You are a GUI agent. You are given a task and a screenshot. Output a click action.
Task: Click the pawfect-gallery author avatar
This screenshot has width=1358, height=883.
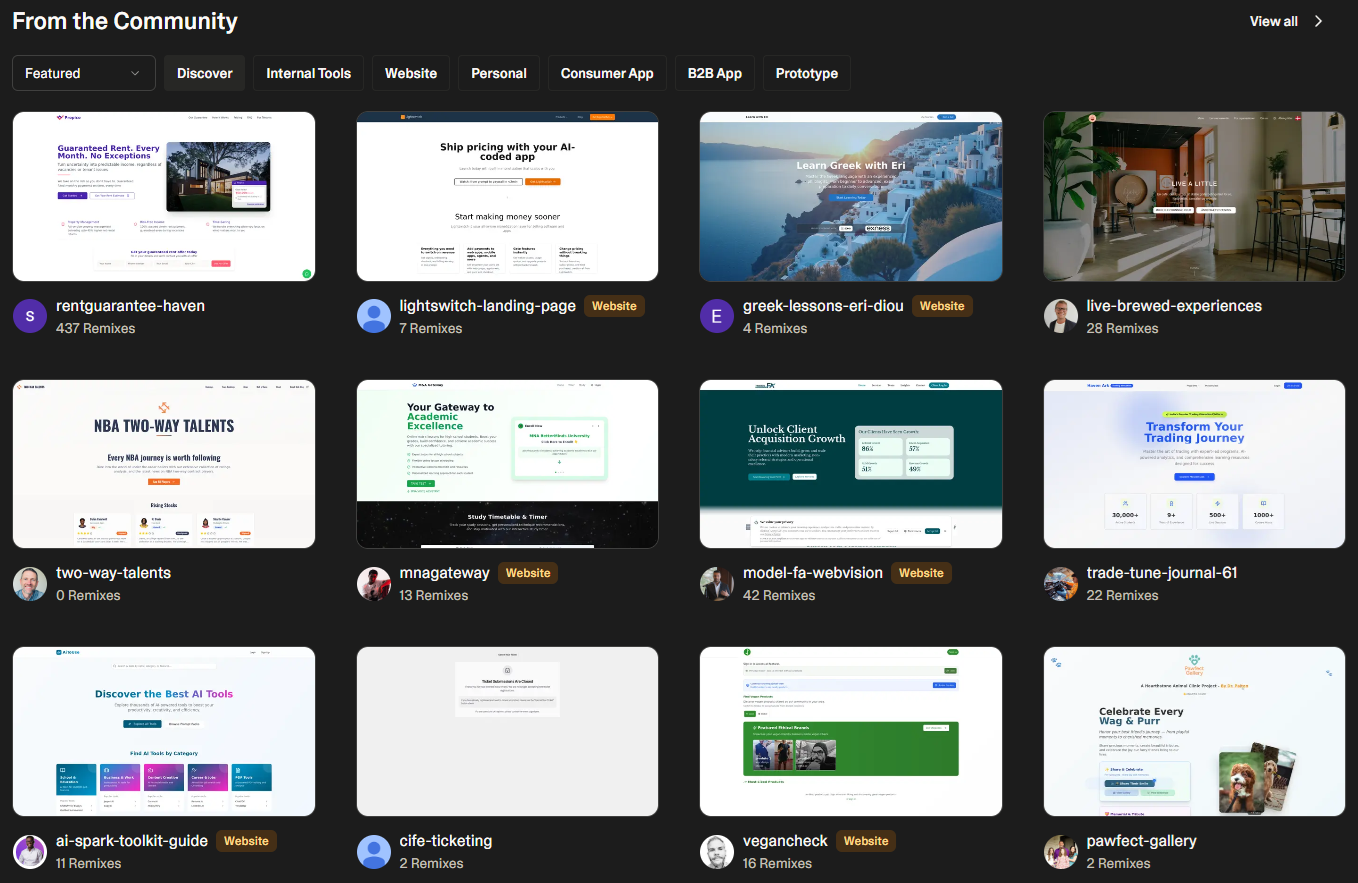point(1061,852)
